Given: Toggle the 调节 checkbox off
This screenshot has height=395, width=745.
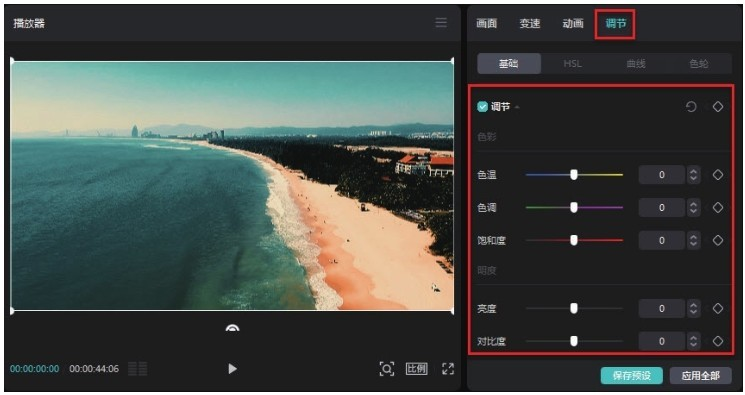Looking at the screenshot, I should 482,106.
